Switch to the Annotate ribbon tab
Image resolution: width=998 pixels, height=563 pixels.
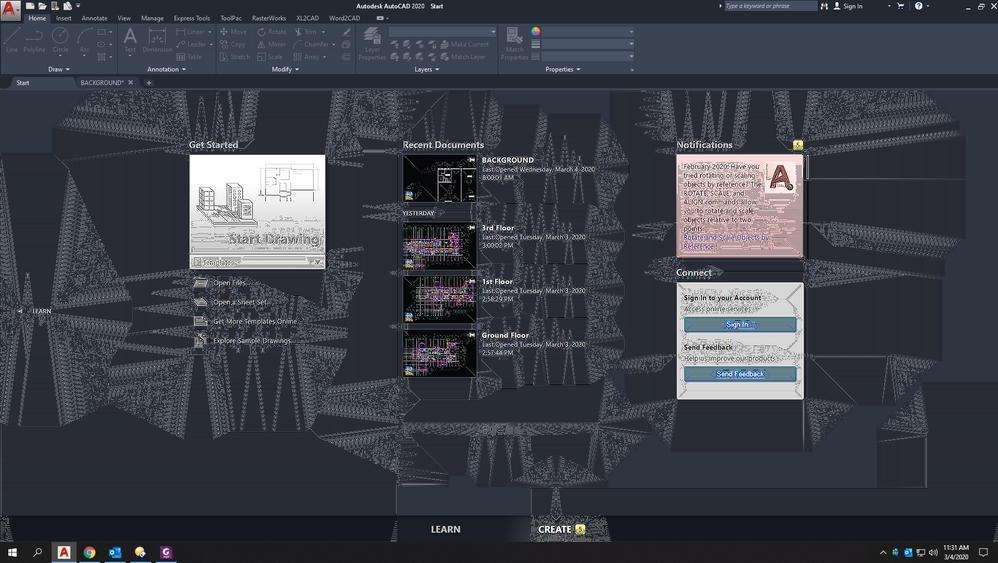pyautogui.click(x=94, y=18)
